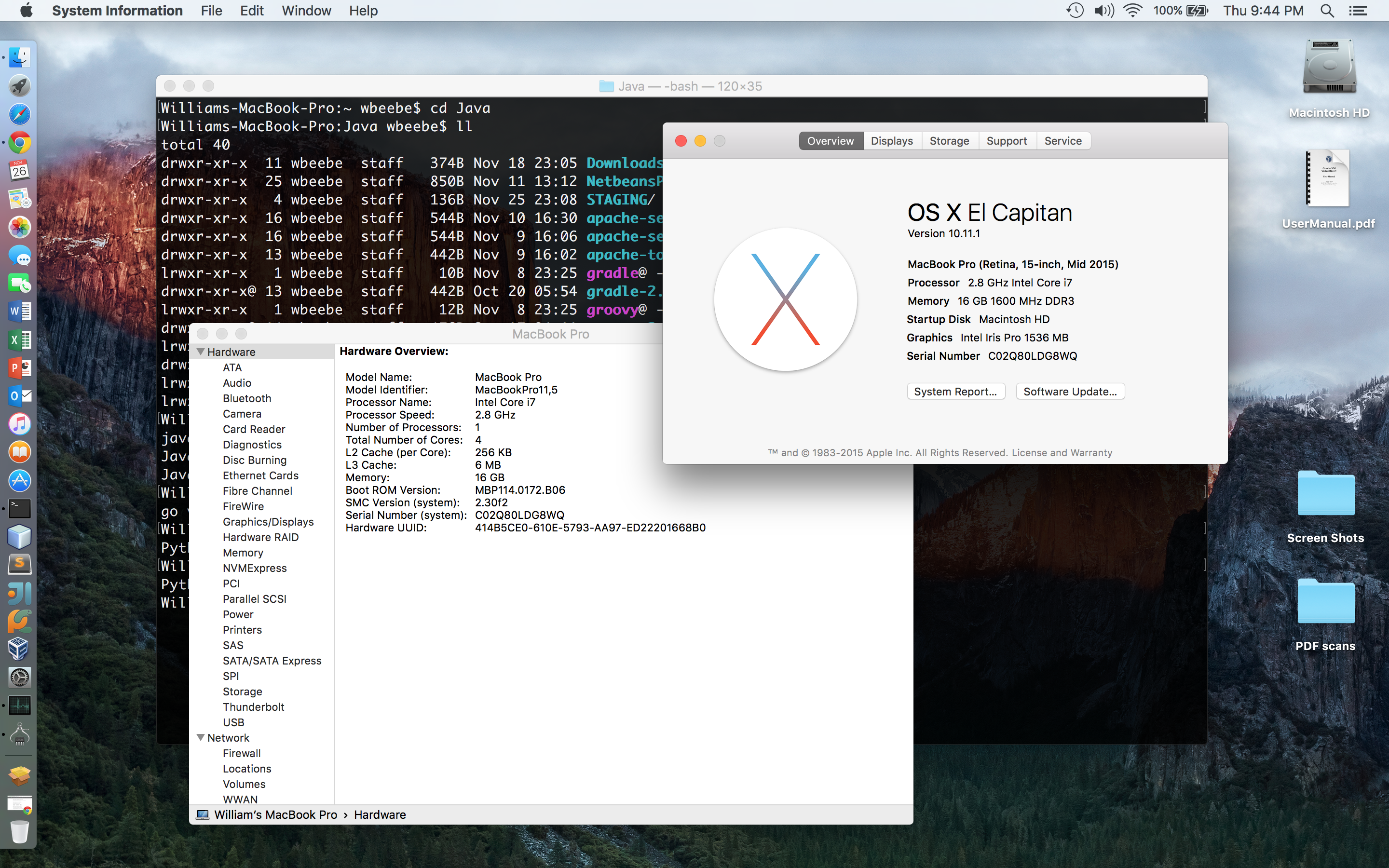Open Terminal icon in the Dock
The height and width of the screenshot is (868, 1389).
pyautogui.click(x=19, y=508)
